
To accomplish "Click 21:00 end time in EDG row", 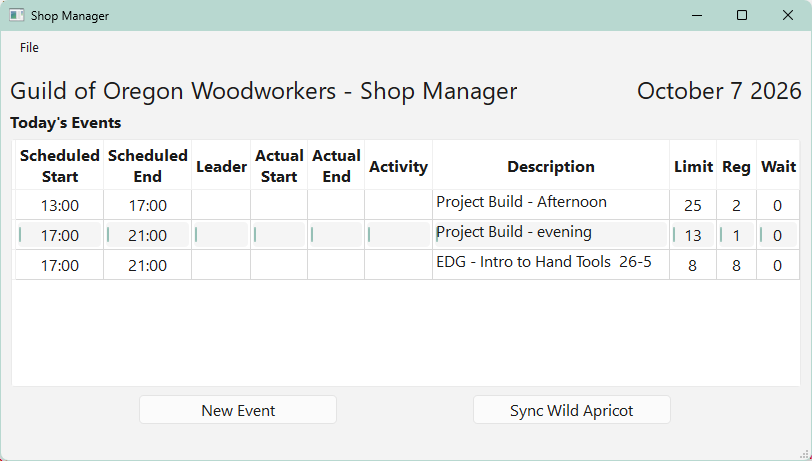I will click(148, 266).
